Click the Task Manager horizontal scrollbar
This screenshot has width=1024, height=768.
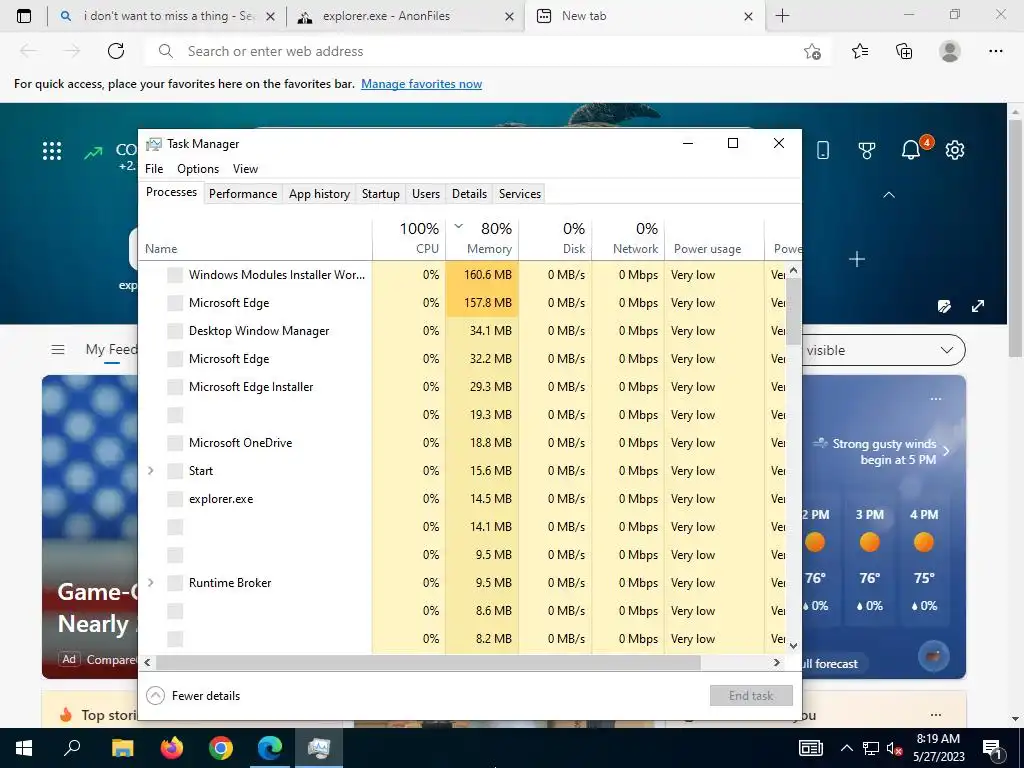tap(428, 662)
